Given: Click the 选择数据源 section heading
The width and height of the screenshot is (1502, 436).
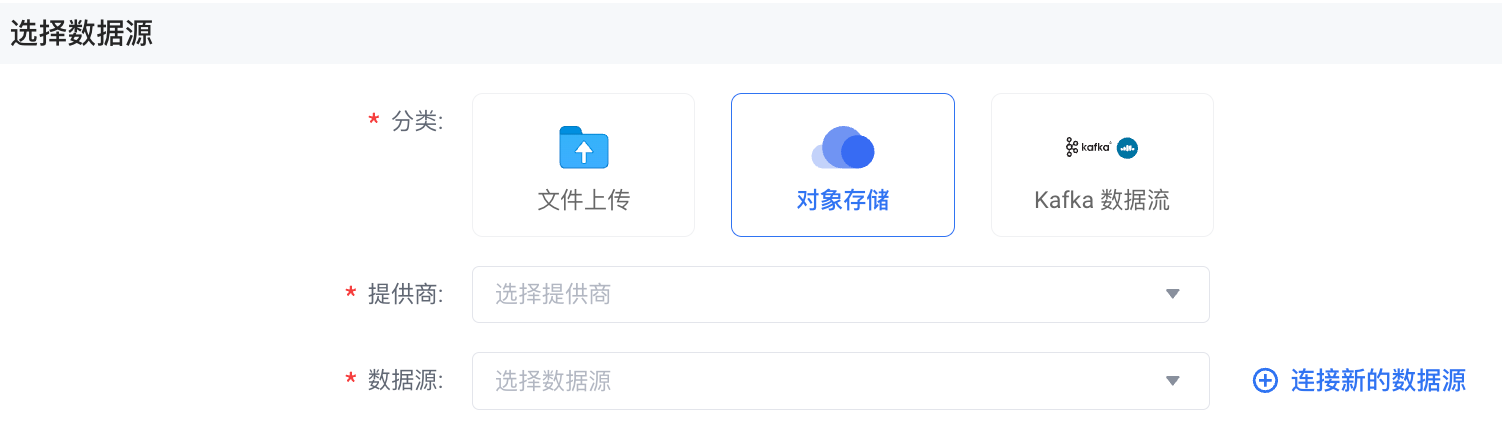Looking at the screenshot, I should click(x=81, y=33).
